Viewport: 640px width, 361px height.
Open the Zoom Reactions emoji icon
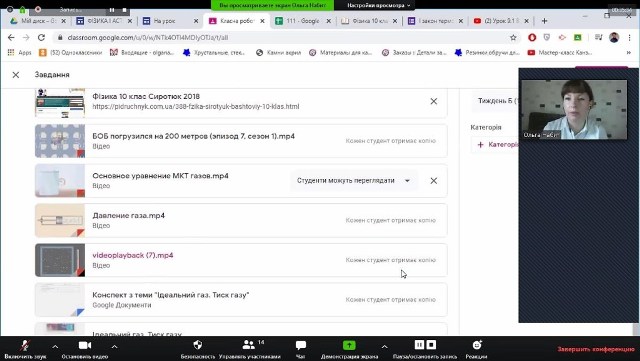point(477,345)
